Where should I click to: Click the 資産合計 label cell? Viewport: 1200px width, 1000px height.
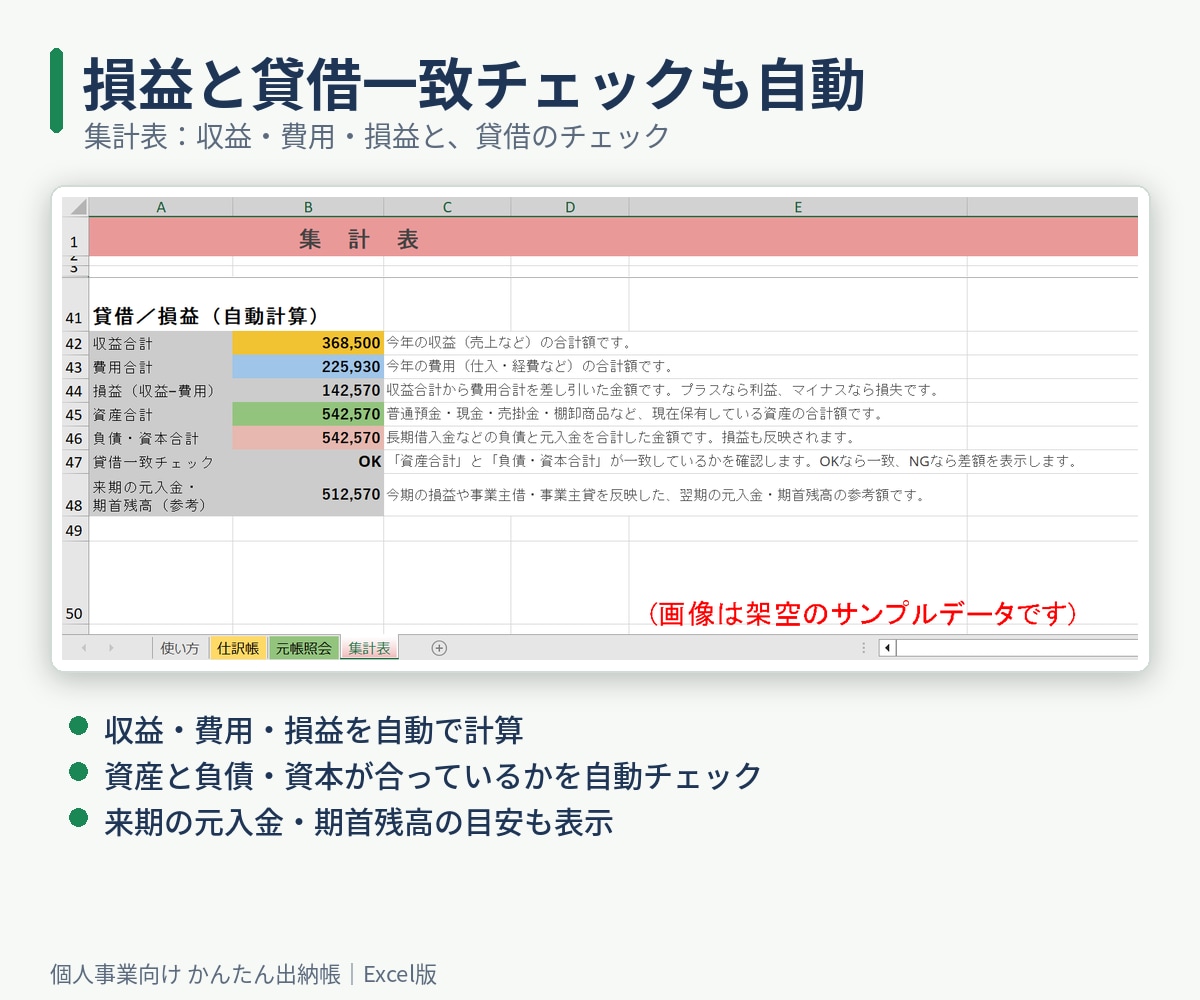tap(160, 414)
